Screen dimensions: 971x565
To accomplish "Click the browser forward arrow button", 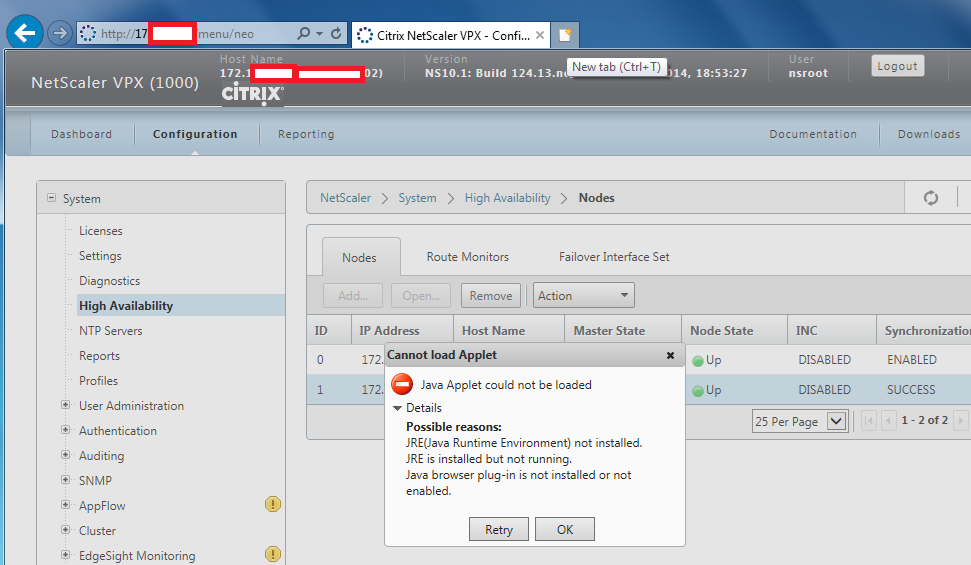I will point(59,33).
